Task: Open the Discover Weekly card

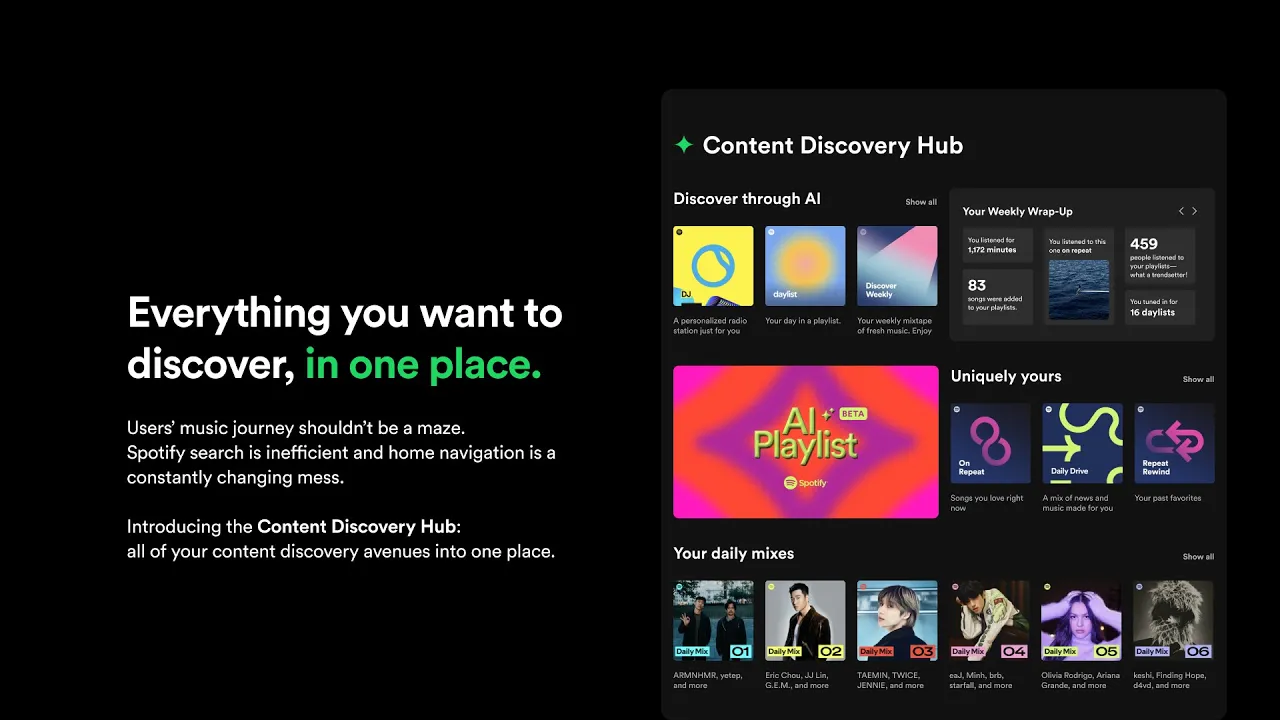Action: click(x=897, y=266)
